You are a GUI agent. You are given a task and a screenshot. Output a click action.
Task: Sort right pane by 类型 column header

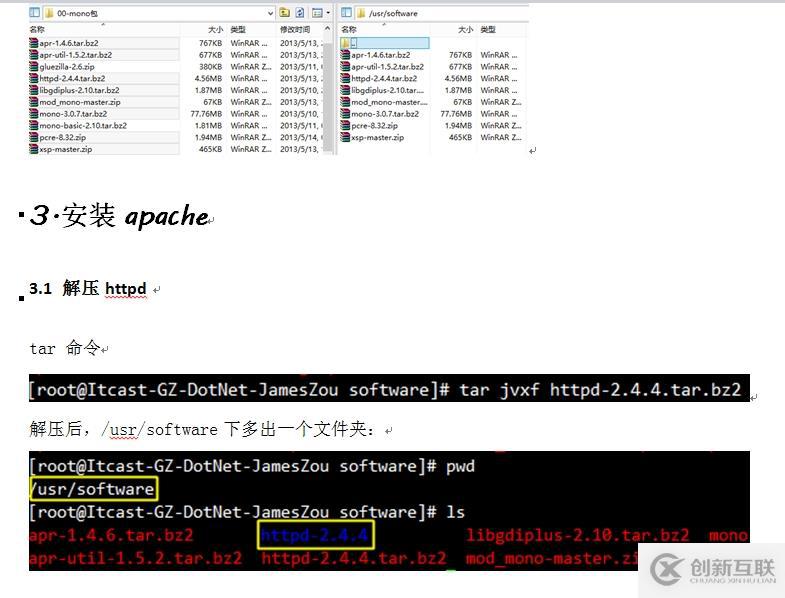click(488, 30)
